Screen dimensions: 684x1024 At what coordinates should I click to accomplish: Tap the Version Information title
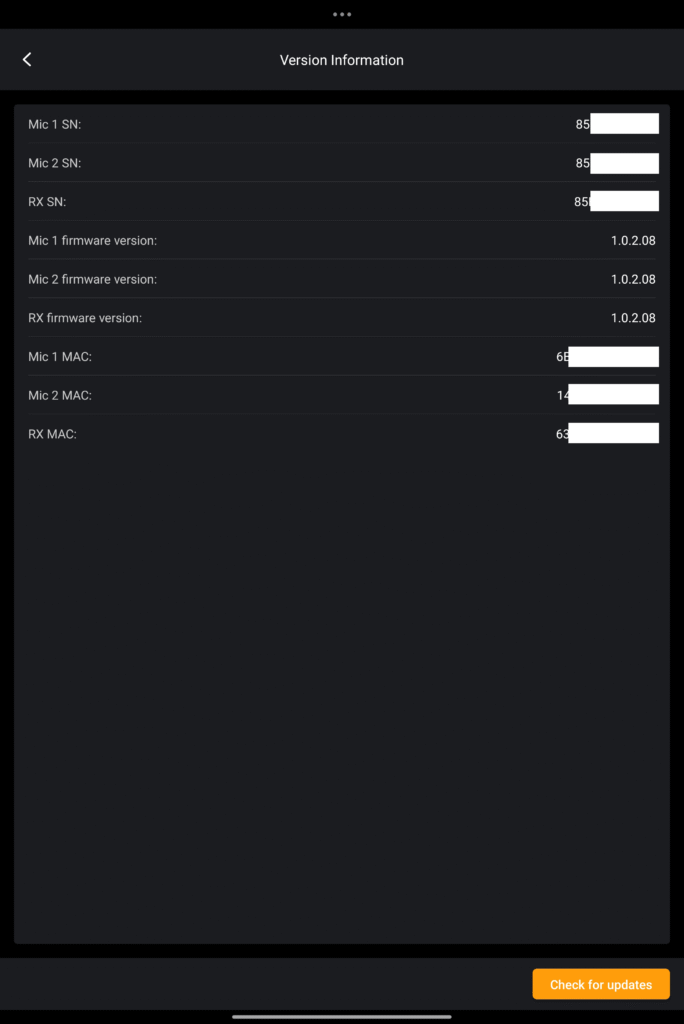coord(342,60)
